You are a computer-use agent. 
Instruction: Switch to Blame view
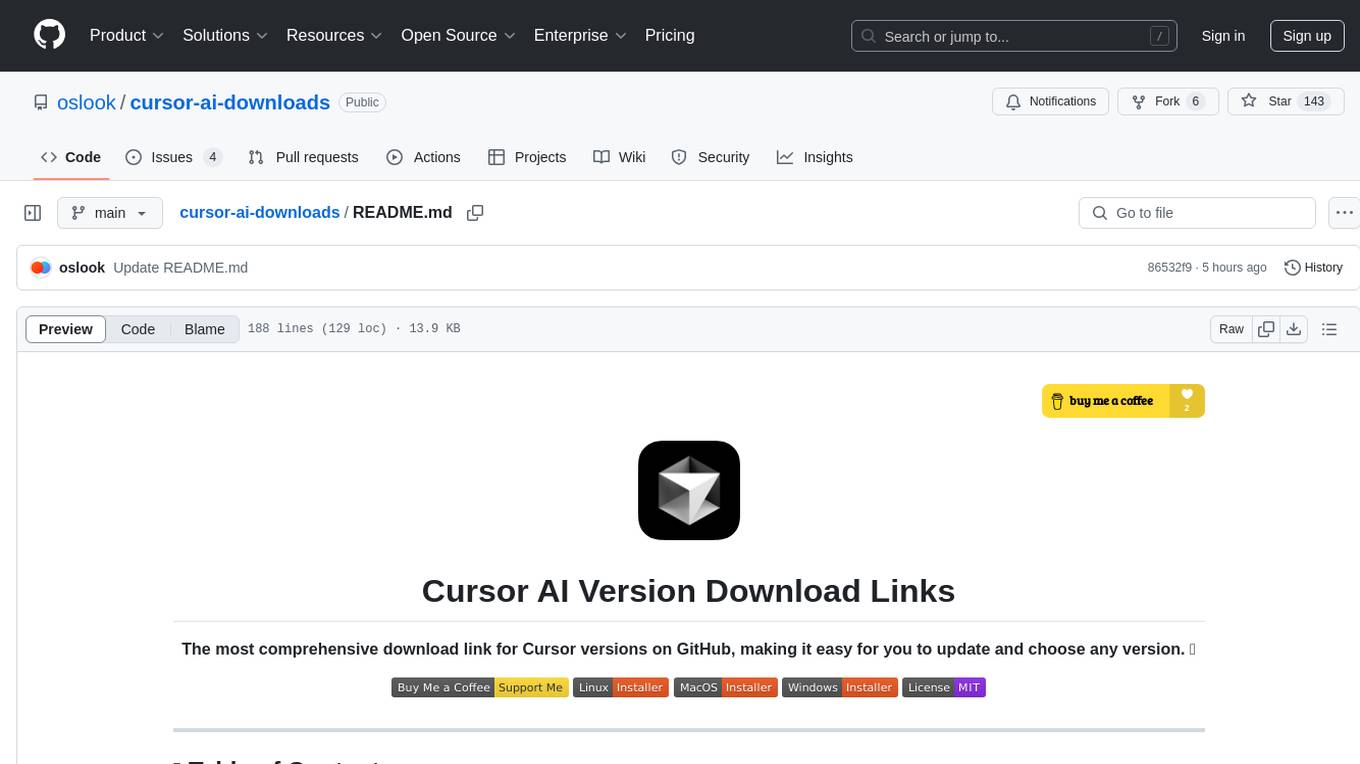pyautogui.click(x=204, y=329)
